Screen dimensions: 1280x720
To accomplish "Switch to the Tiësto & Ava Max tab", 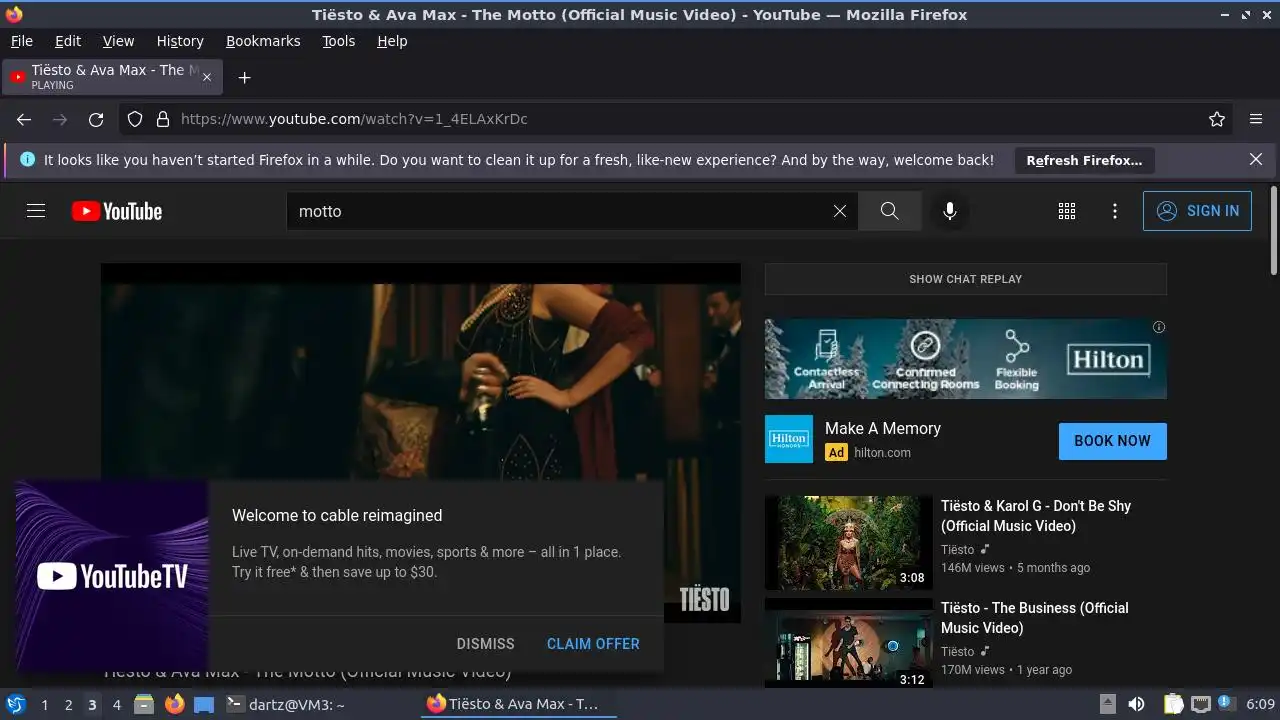I will 113,77.
